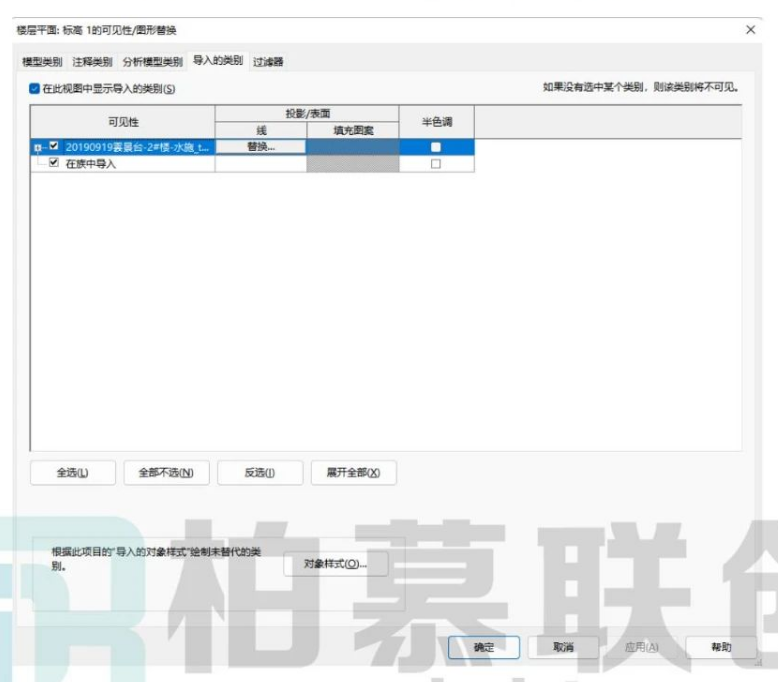Uncheck visibility of 20190919 imported file row
Image resolution: width=778 pixels, height=682 pixels.
(54, 146)
